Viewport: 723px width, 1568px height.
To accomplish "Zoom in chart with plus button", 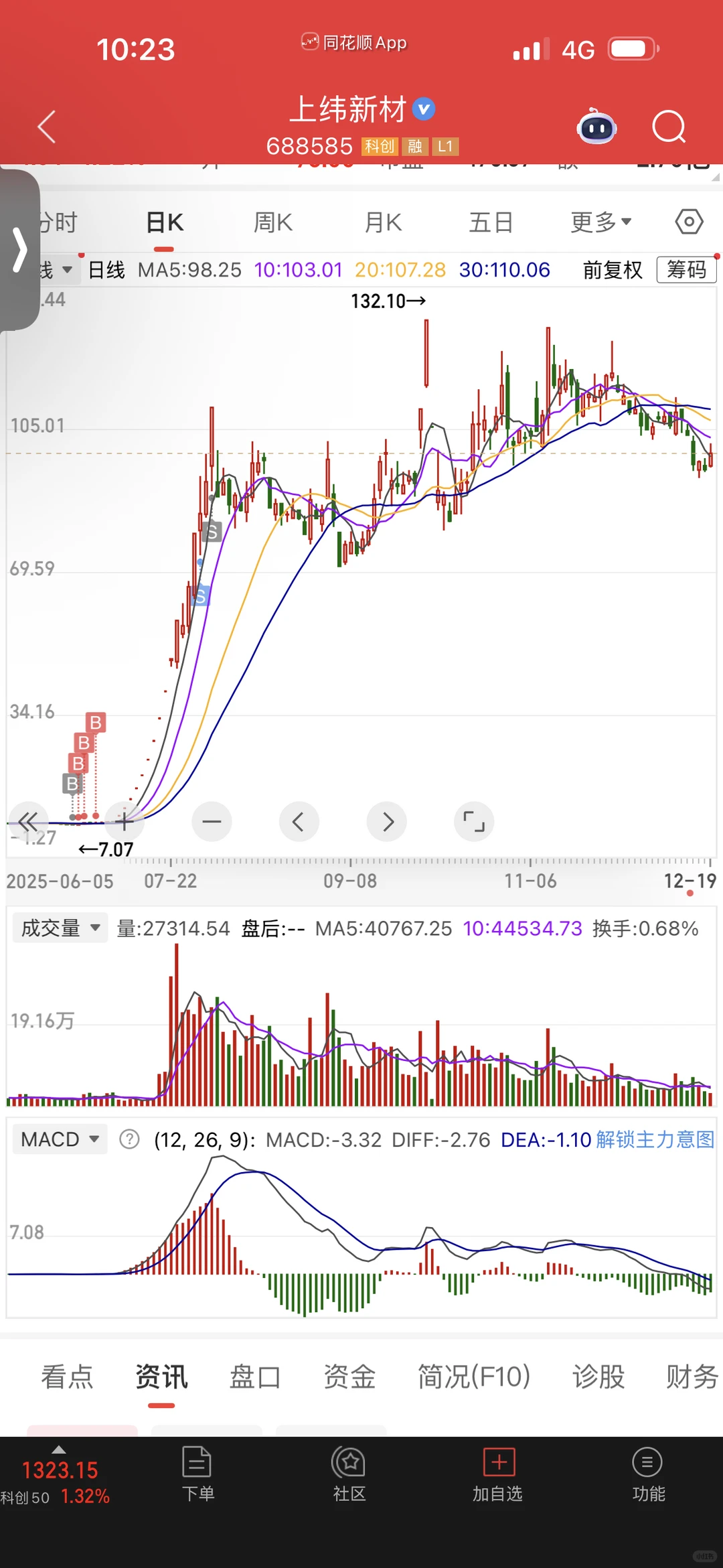I will pos(124,821).
